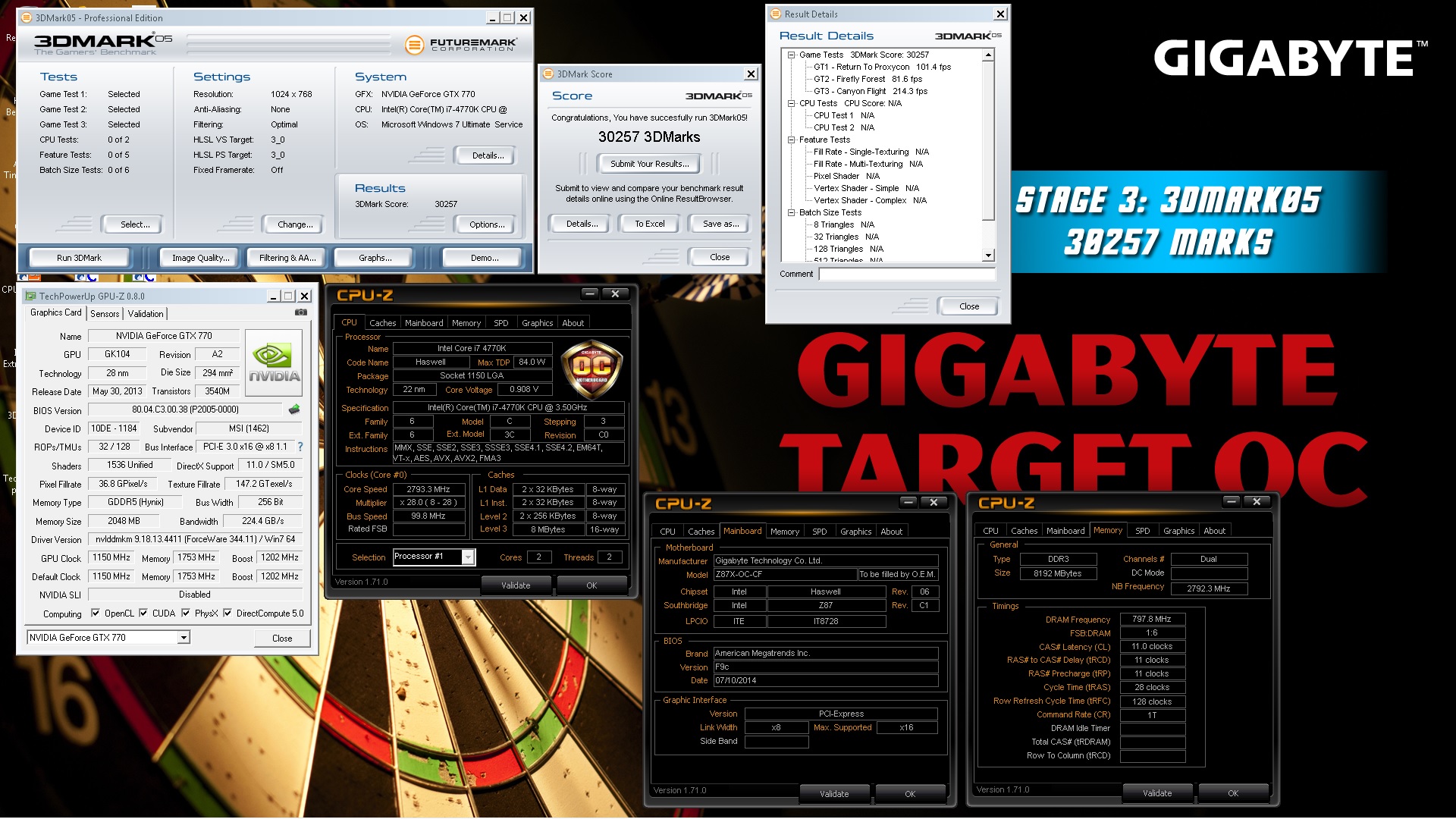1456x819 pixels.
Task: Click the GPU-Z title bar app icon
Action: coord(30,296)
